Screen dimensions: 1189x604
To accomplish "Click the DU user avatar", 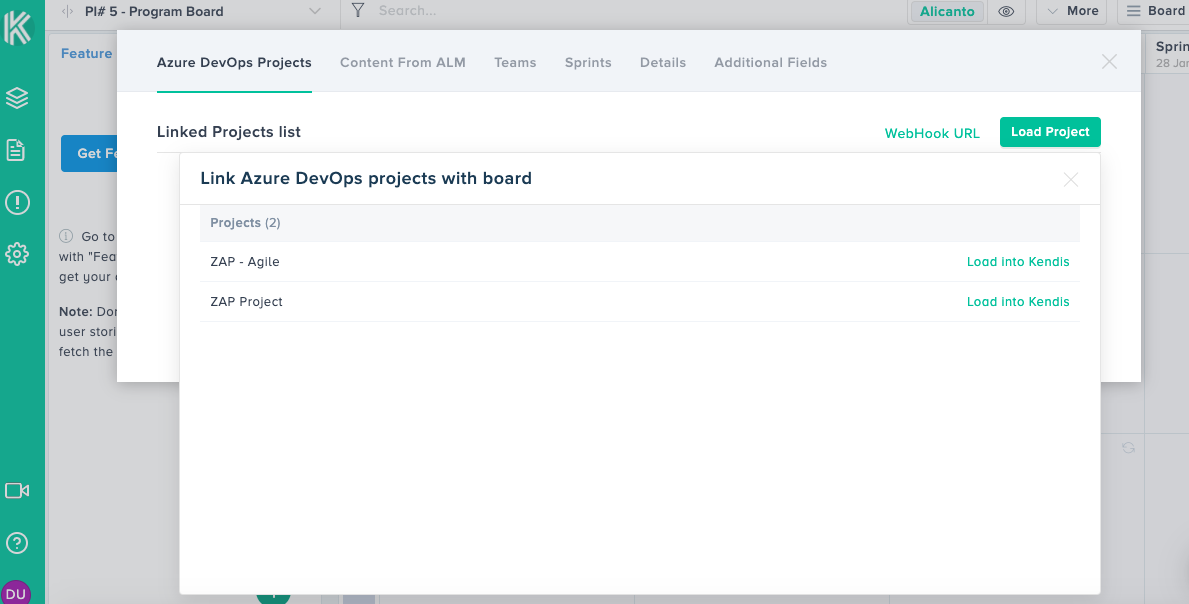I will [x=16, y=593].
